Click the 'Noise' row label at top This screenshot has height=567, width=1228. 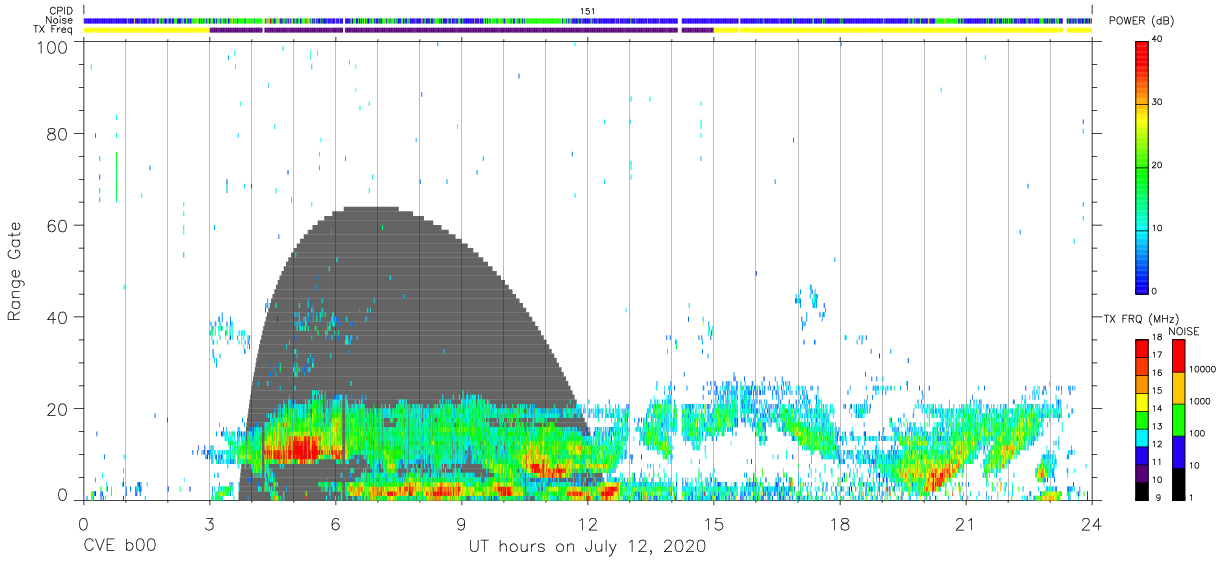point(60,20)
